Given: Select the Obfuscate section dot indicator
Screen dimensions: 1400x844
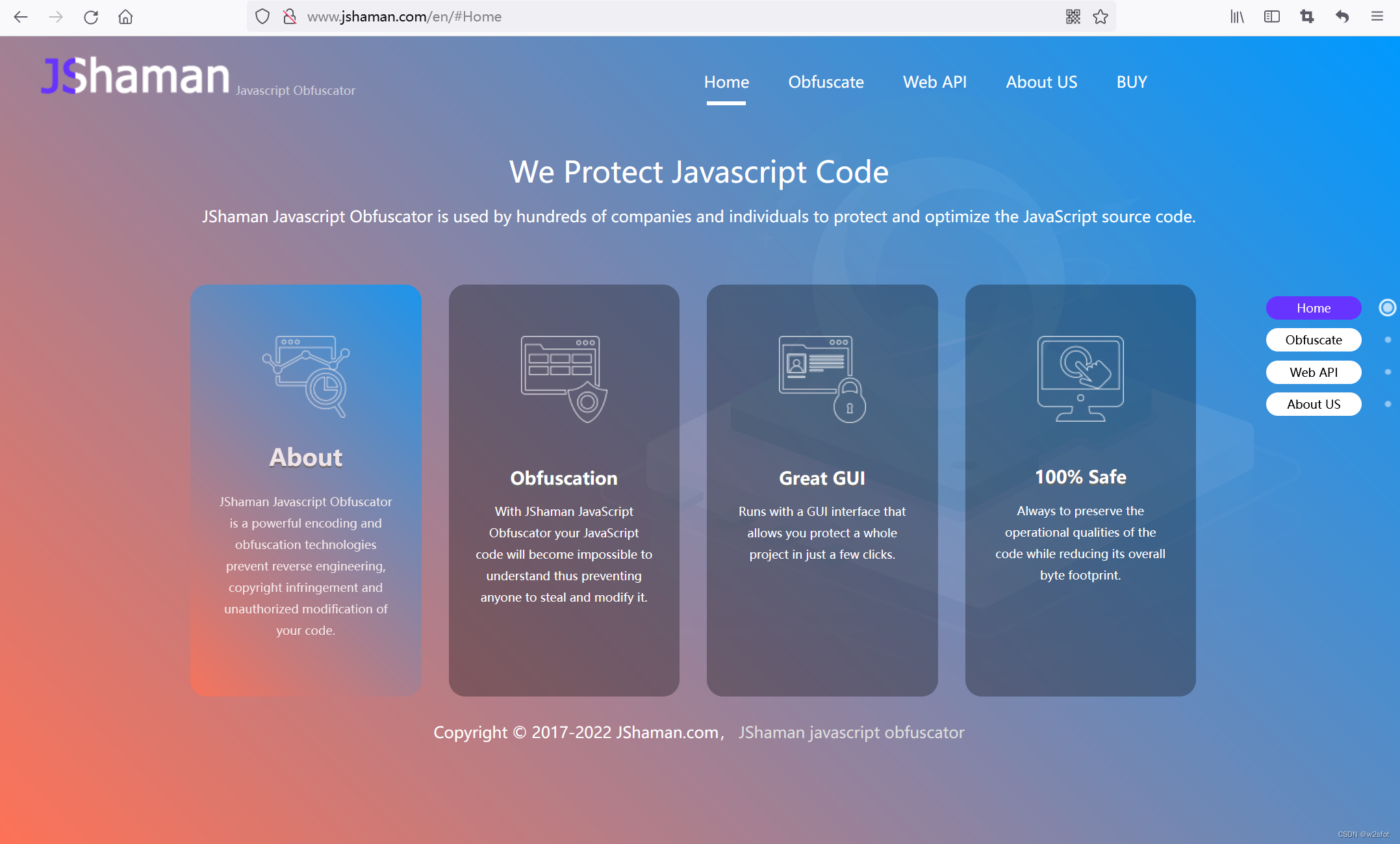Looking at the screenshot, I should tap(1388, 339).
